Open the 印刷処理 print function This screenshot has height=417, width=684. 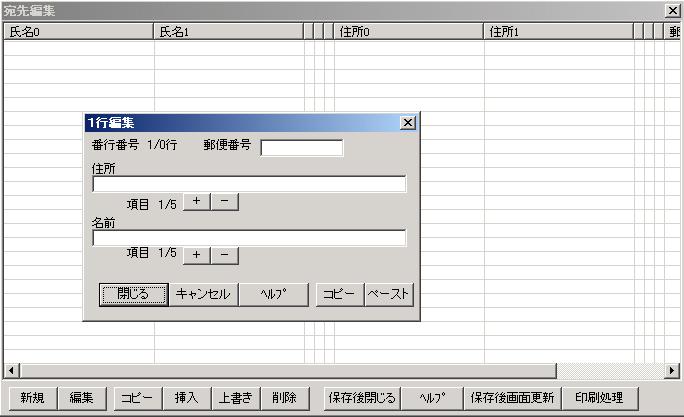coord(600,397)
